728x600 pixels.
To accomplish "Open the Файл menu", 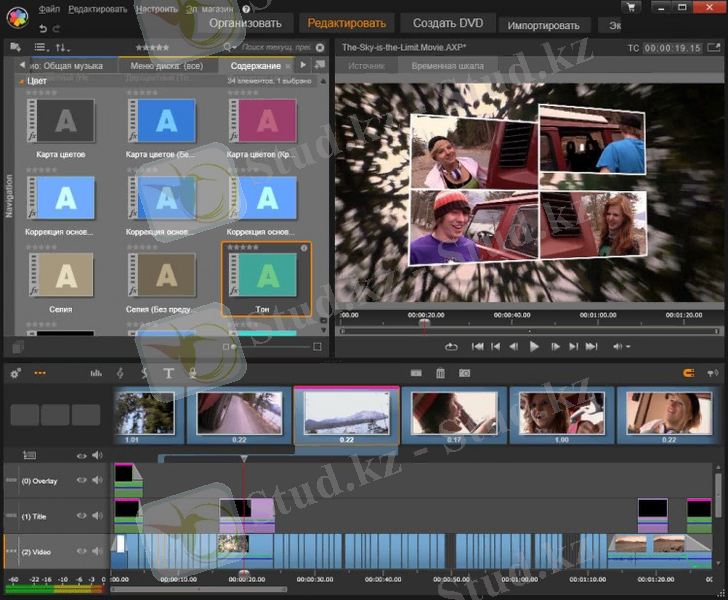I will [x=49, y=8].
